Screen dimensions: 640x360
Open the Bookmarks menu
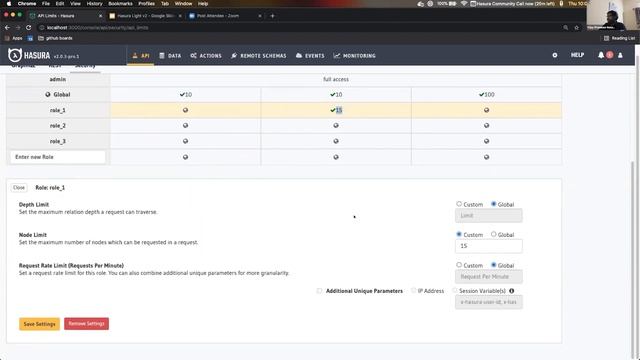tap(120, 4)
